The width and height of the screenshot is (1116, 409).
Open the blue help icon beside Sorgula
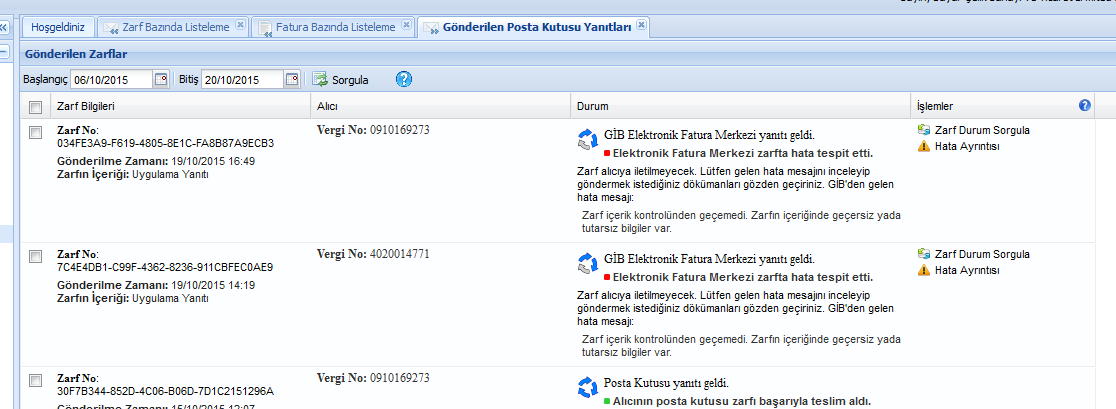click(x=403, y=79)
